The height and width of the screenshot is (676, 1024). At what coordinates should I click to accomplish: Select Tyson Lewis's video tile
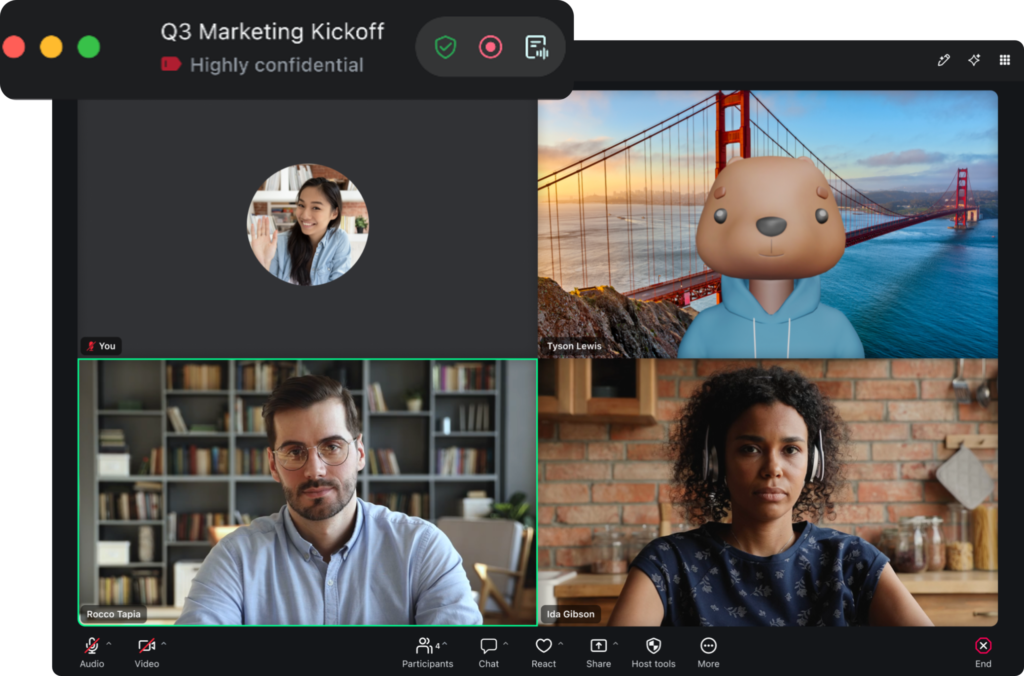tap(767, 224)
